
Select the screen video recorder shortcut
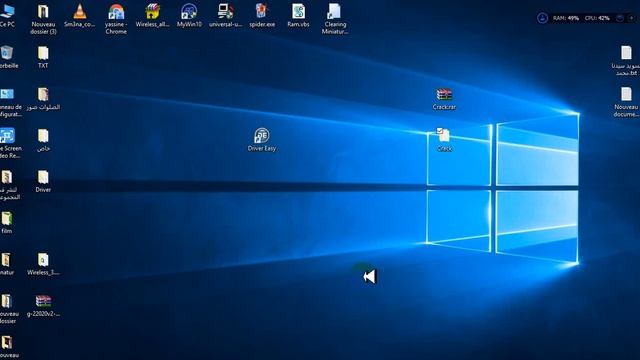pos(9,144)
